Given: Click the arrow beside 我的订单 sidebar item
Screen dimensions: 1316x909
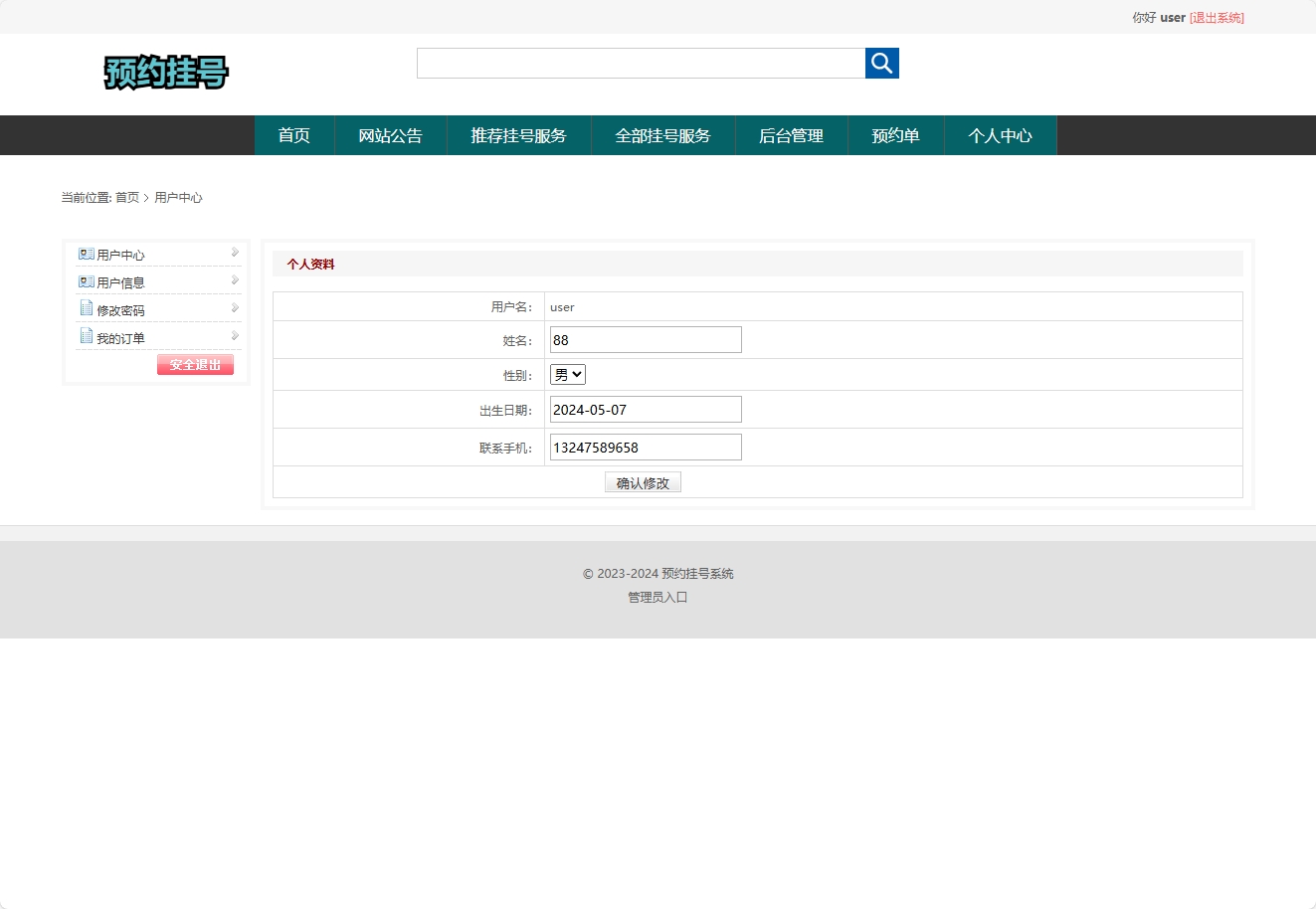Looking at the screenshot, I should (x=235, y=336).
